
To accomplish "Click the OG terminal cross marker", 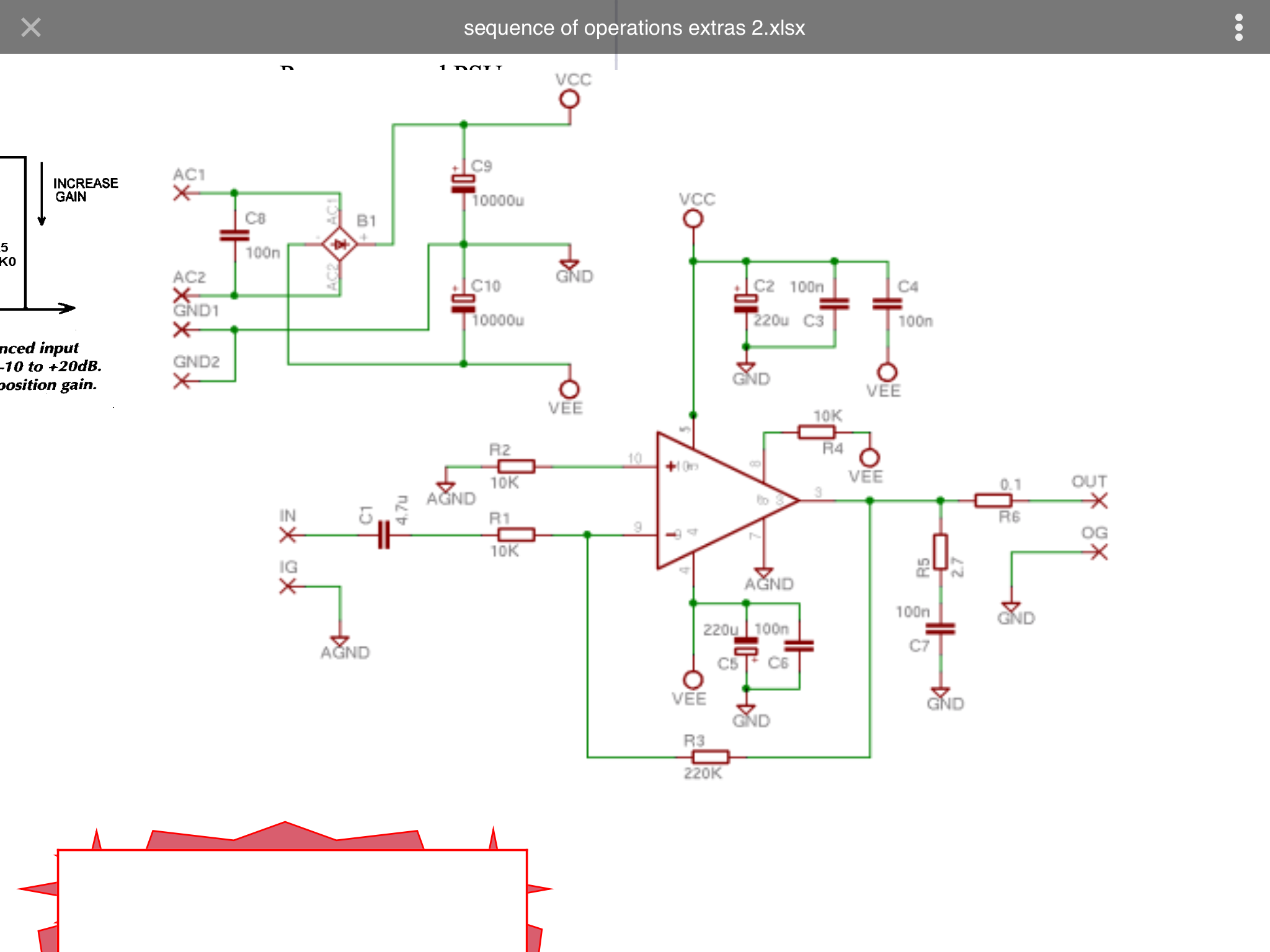I will tap(1099, 552).
